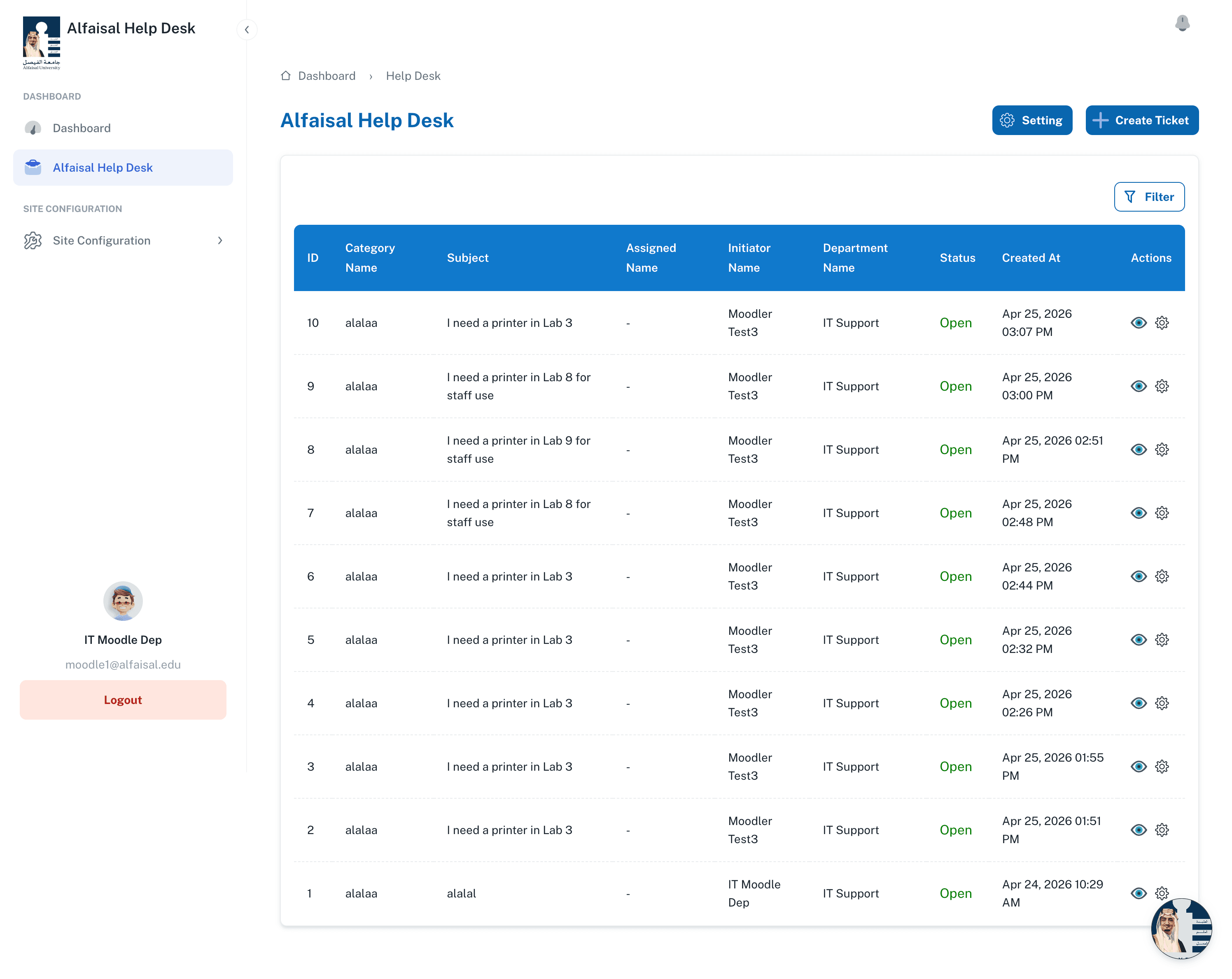Click the 'alalal' subject in ticket 1

coord(461,893)
